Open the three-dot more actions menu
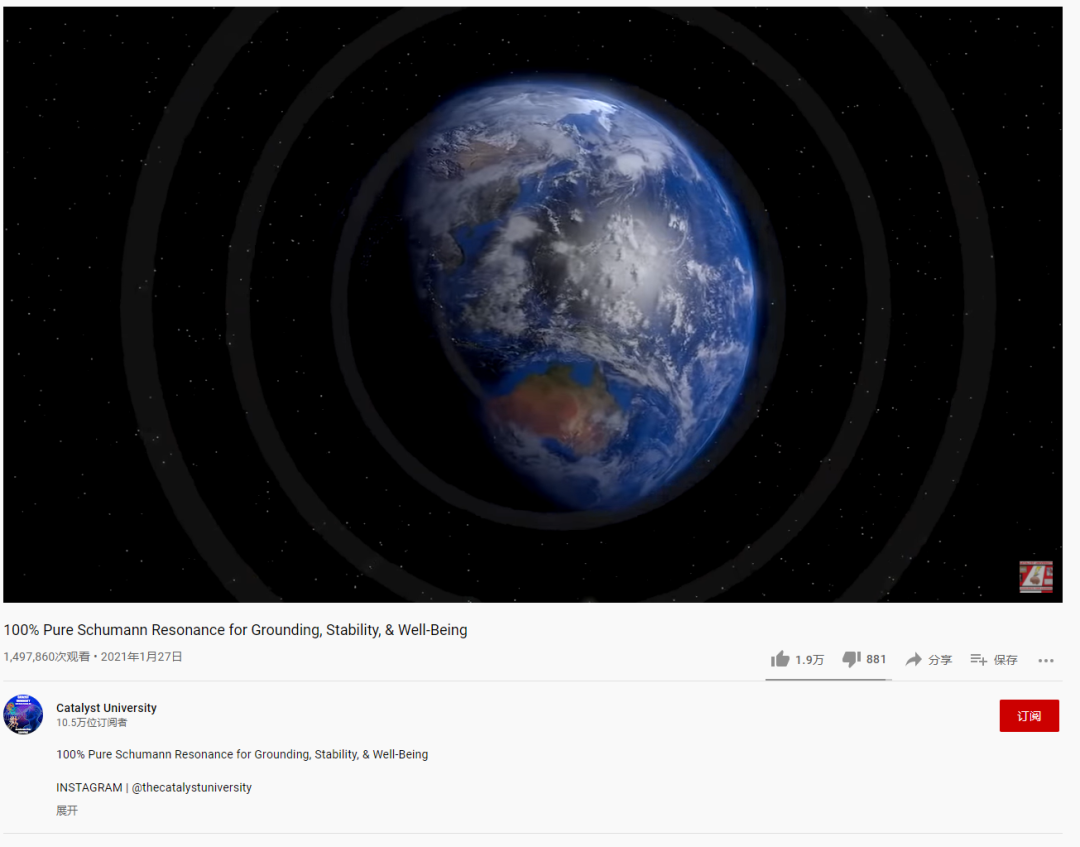This screenshot has height=847, width=1080. (x=1046, y=660)
